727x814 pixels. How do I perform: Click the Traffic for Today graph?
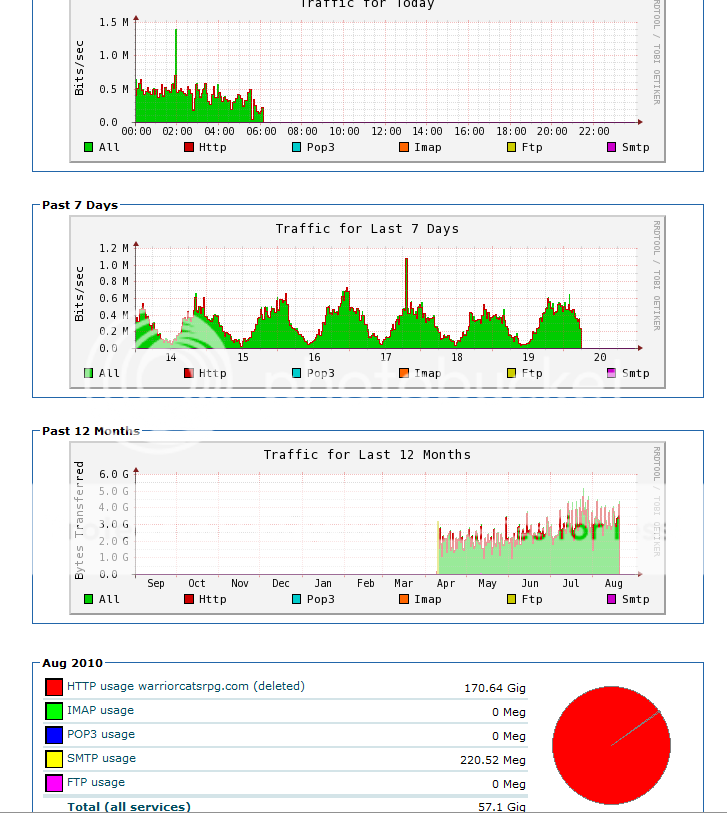click(368, 79)
